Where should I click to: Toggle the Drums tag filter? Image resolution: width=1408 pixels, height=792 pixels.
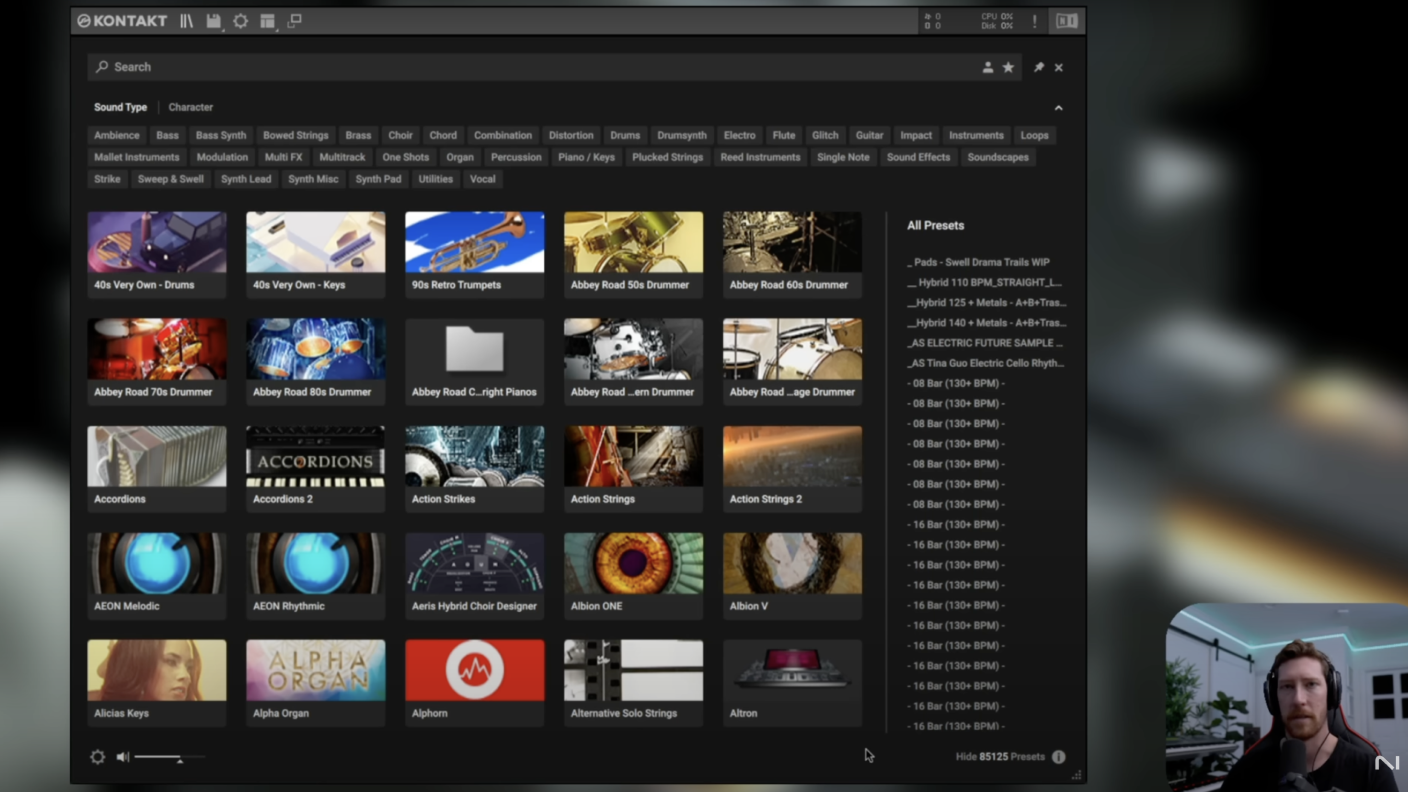[x=625, y=135]
